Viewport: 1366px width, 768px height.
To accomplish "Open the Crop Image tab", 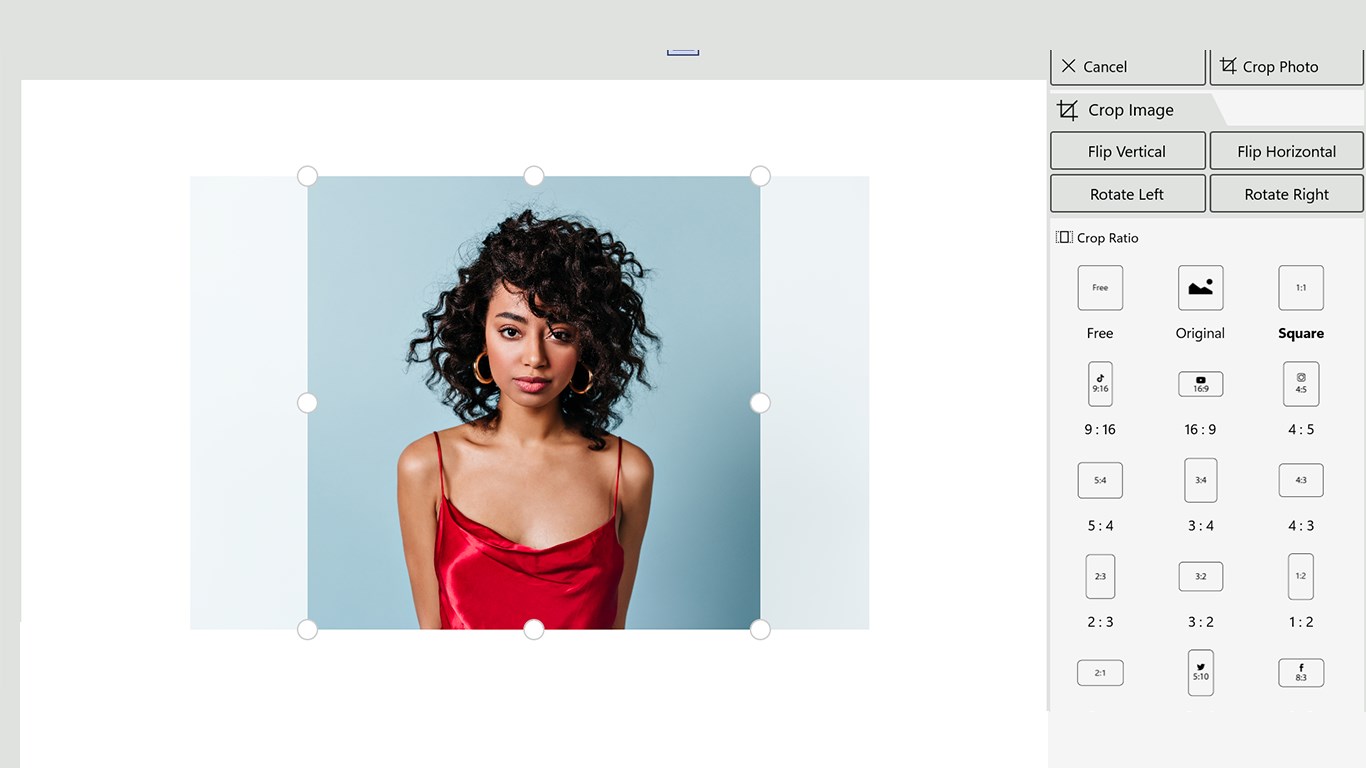I will click(x=1130, y=110).
